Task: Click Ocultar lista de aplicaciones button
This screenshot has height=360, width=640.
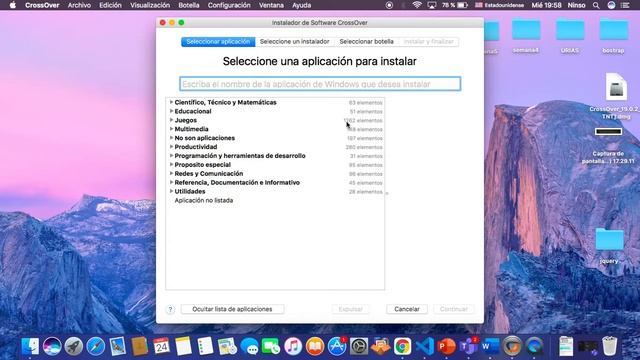Action: (232, 309)
